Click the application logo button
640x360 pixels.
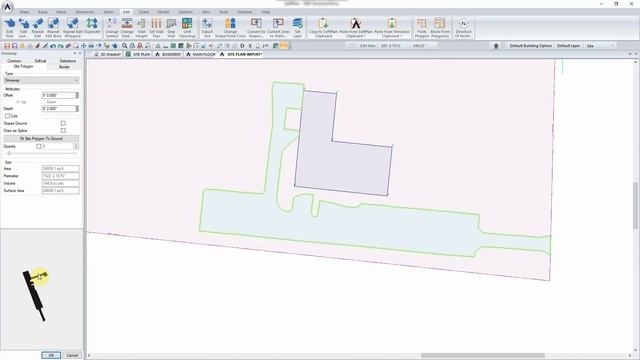tap(7, 6)
